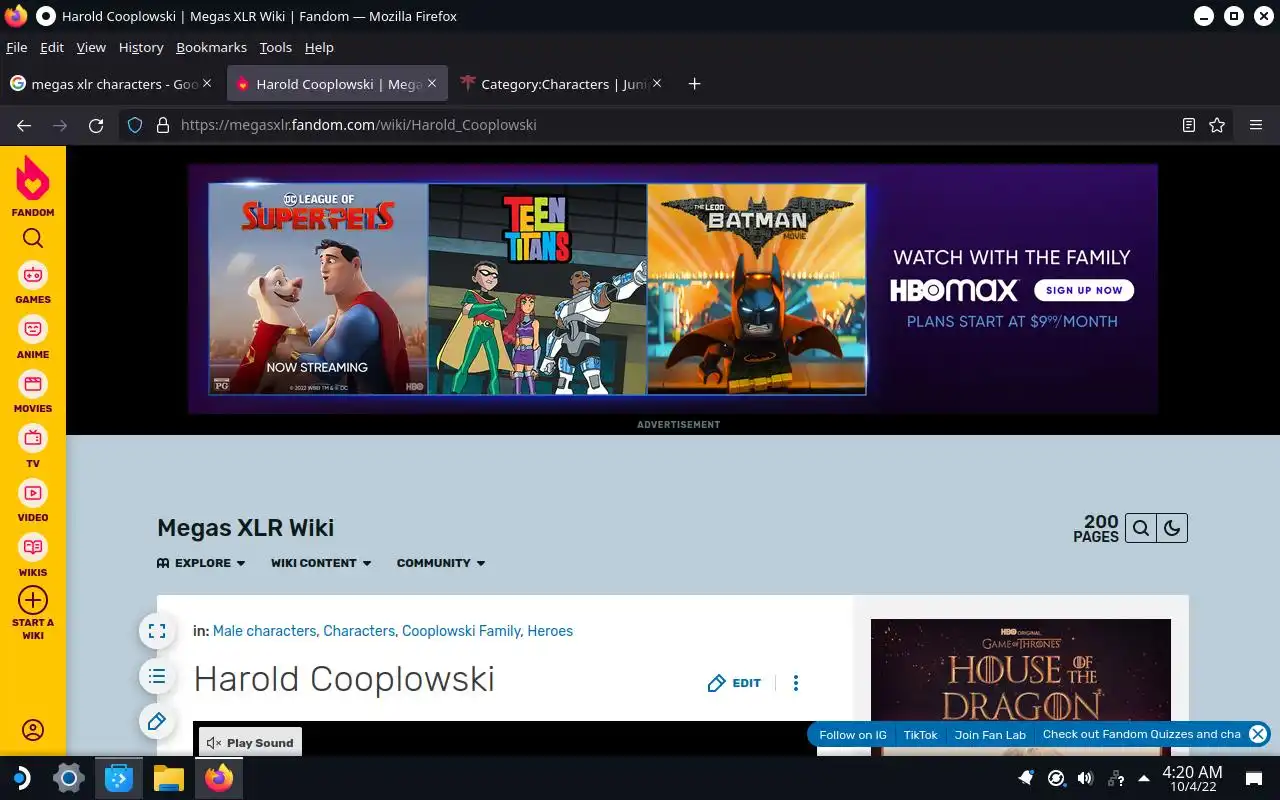This screenshot has width=1280, height=800.
Task: Open Firefox hamburger application menu
Action: (x=1256, y=125)
